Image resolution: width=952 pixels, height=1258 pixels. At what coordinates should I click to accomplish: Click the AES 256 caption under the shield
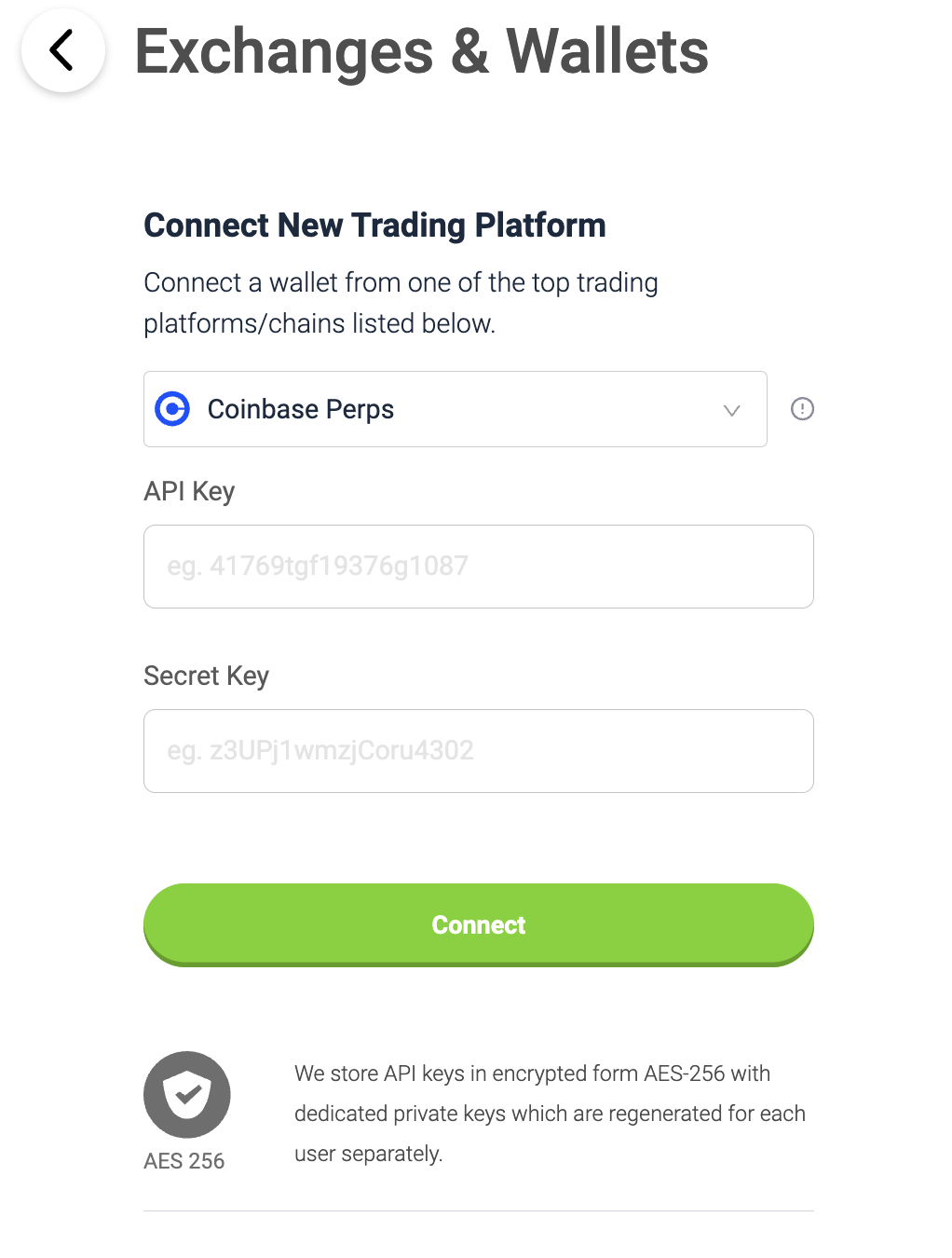(x=184, y=1161)
